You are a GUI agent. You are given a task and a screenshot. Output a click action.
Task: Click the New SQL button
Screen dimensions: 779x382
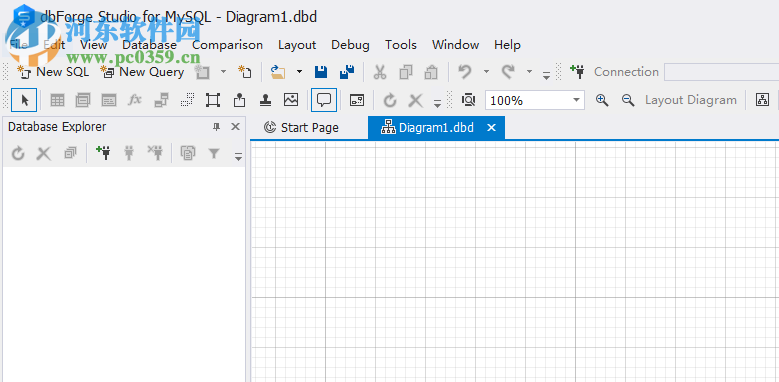pos(53,72)
